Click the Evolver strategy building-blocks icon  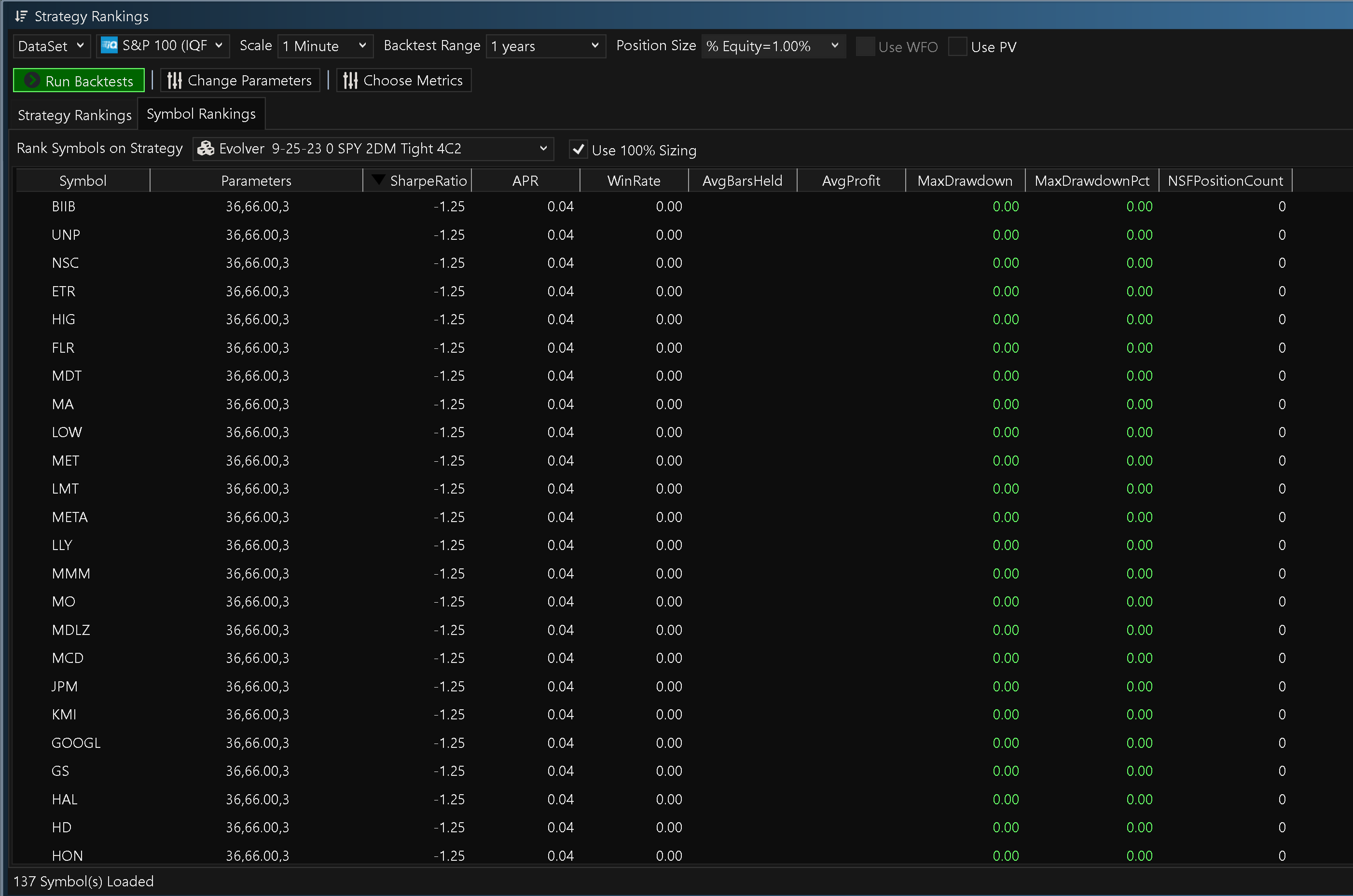(x=206, y=149)
